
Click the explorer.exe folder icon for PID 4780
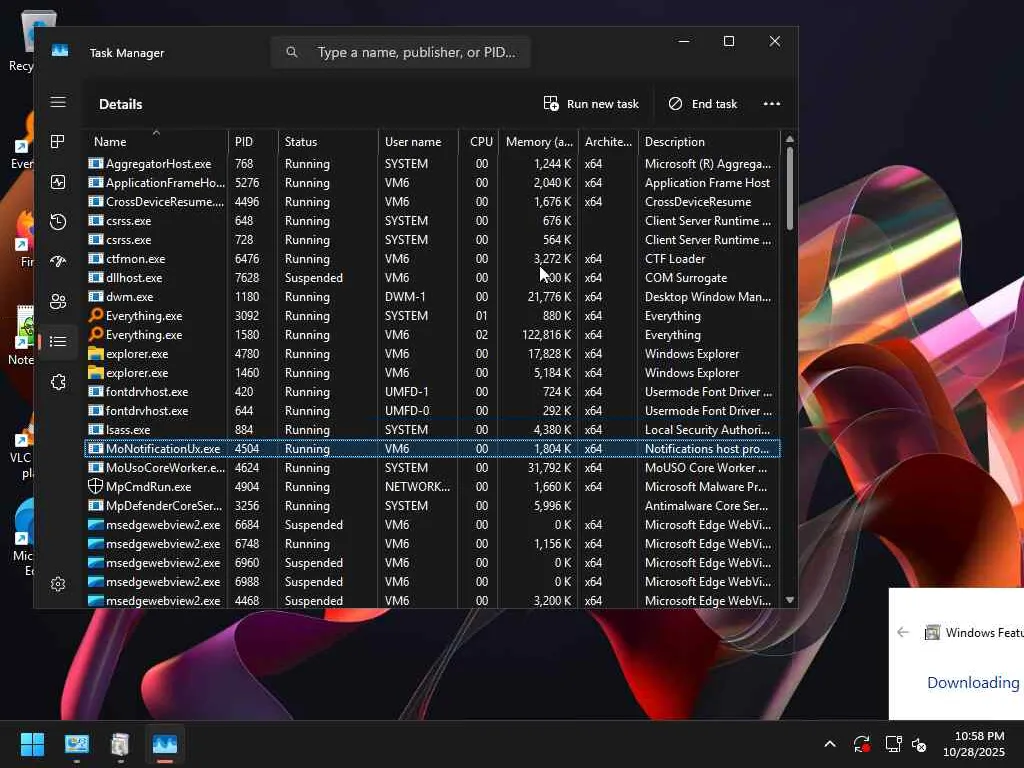click(x=96, y=353)
